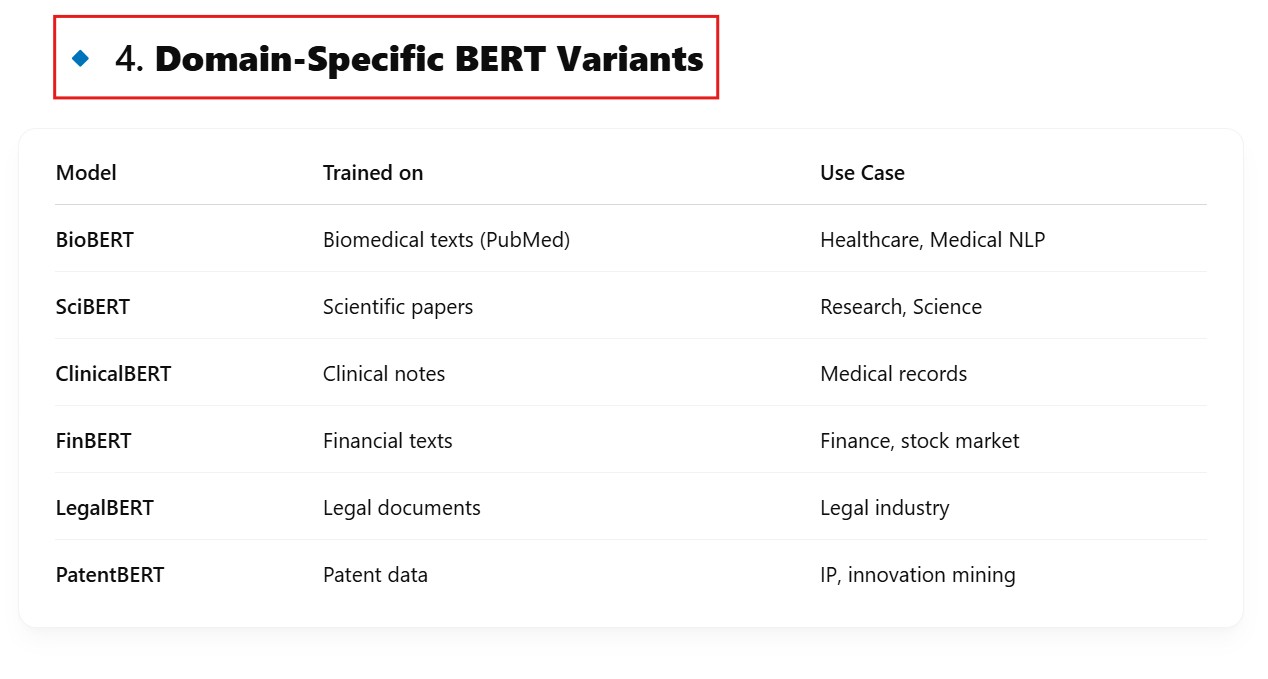Select the BioBERT model name
Viewport: 1268px width, 679px height.
coord(95,240)
